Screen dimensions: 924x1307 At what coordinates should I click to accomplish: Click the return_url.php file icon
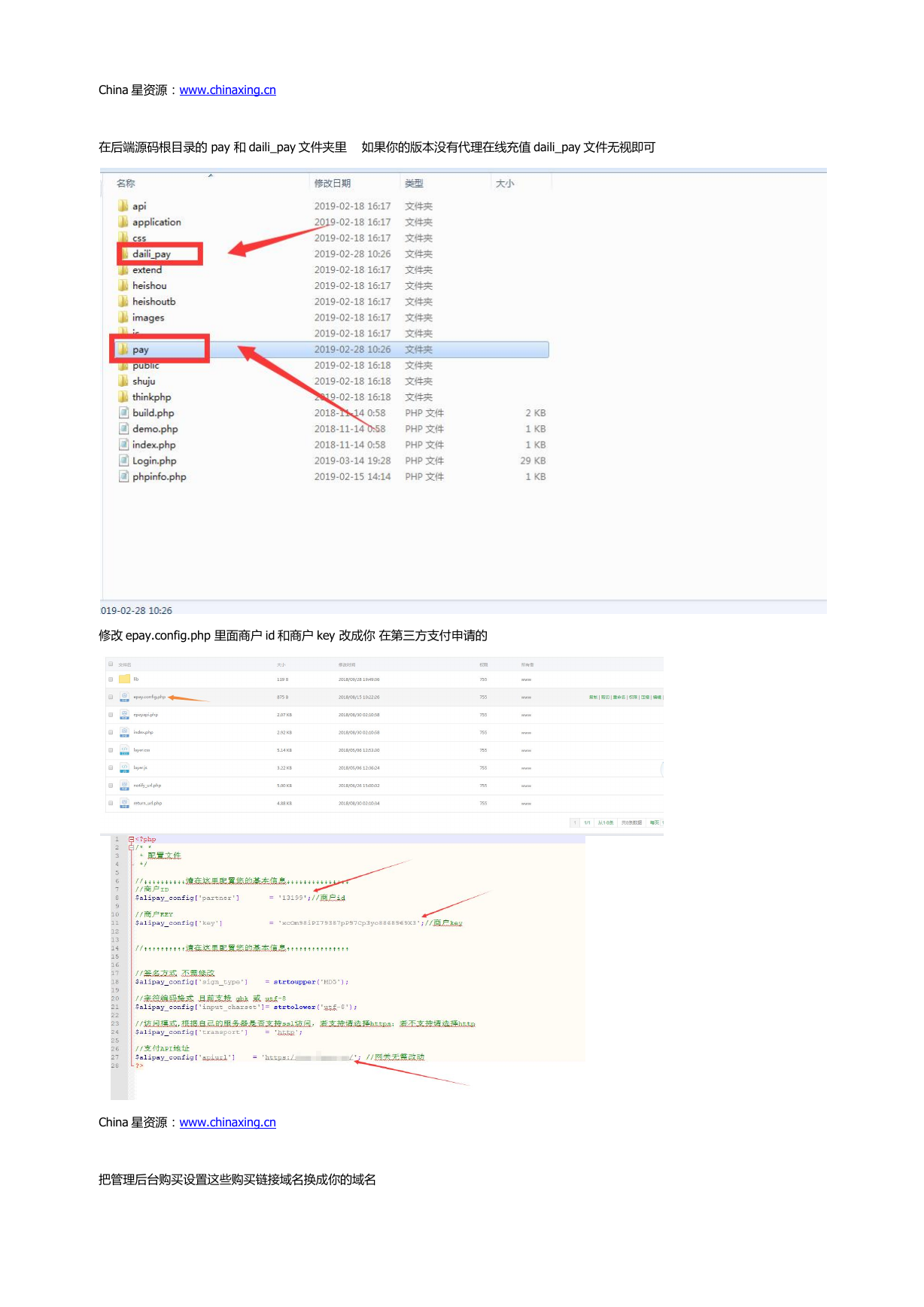click(x=124, y=803)
